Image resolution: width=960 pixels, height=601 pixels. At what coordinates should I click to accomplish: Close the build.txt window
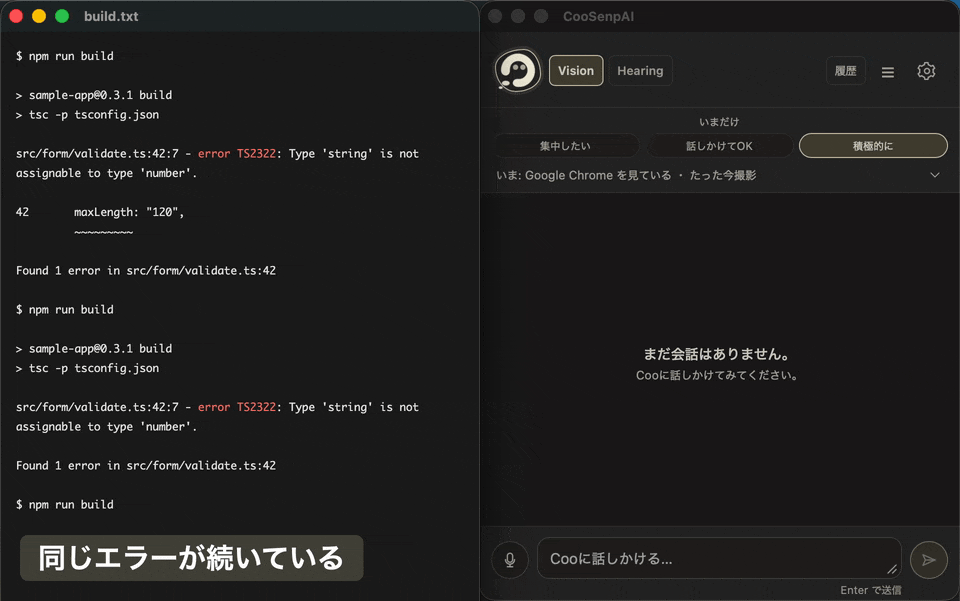click(16, 16)
